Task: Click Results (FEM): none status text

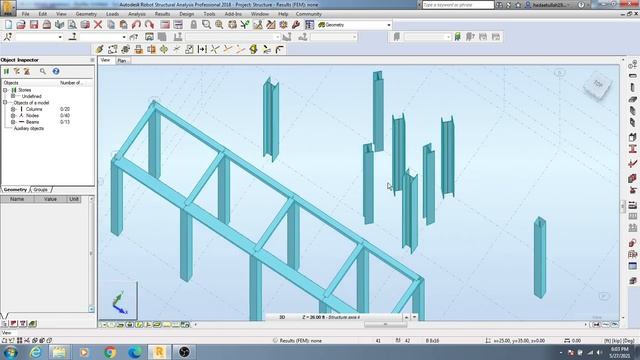Action: point(300,340)
